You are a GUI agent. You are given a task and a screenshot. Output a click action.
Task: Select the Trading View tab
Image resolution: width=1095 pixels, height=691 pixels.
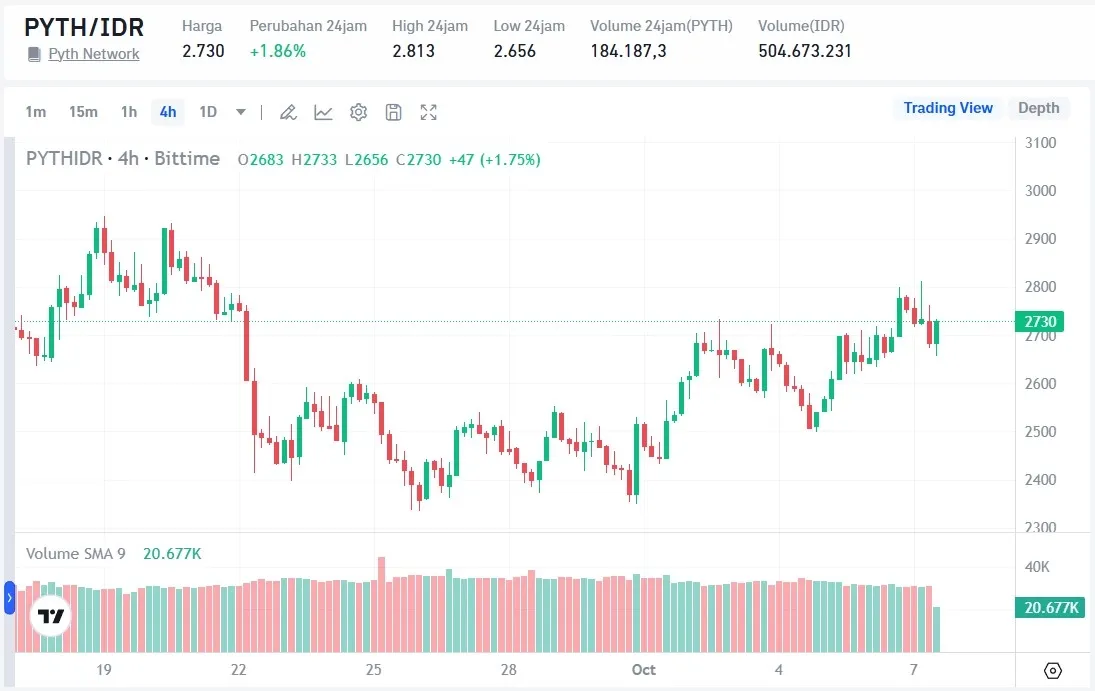click(948, 108)
